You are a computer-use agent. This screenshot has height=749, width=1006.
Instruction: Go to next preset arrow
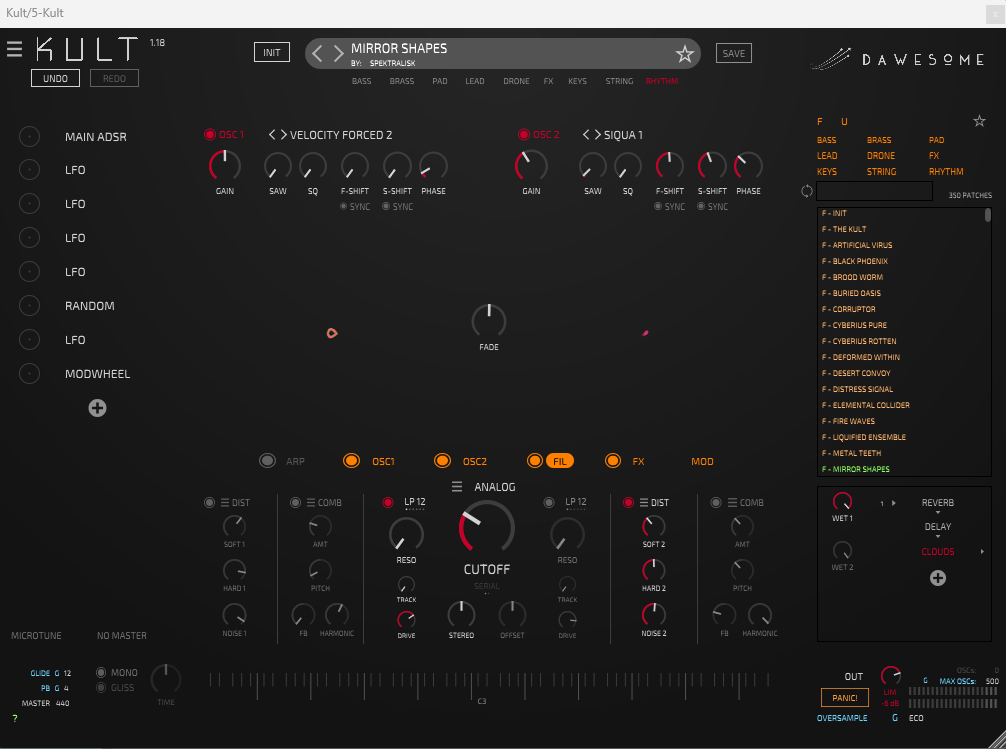(x=338, y=53)
